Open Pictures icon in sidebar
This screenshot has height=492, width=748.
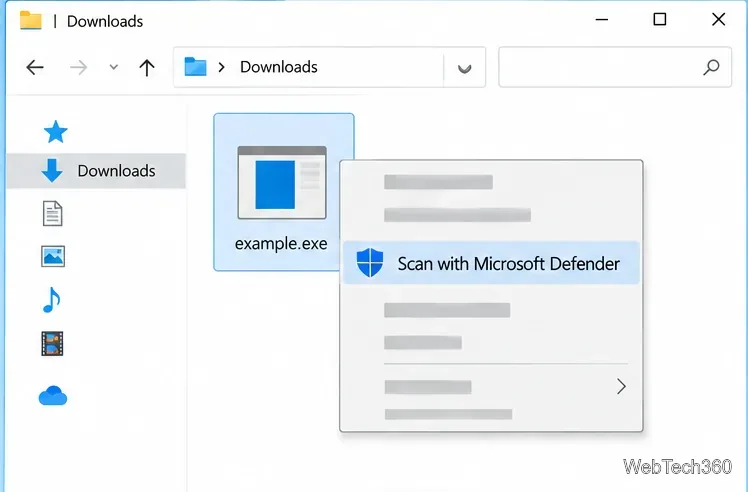(x=53, y=257)
